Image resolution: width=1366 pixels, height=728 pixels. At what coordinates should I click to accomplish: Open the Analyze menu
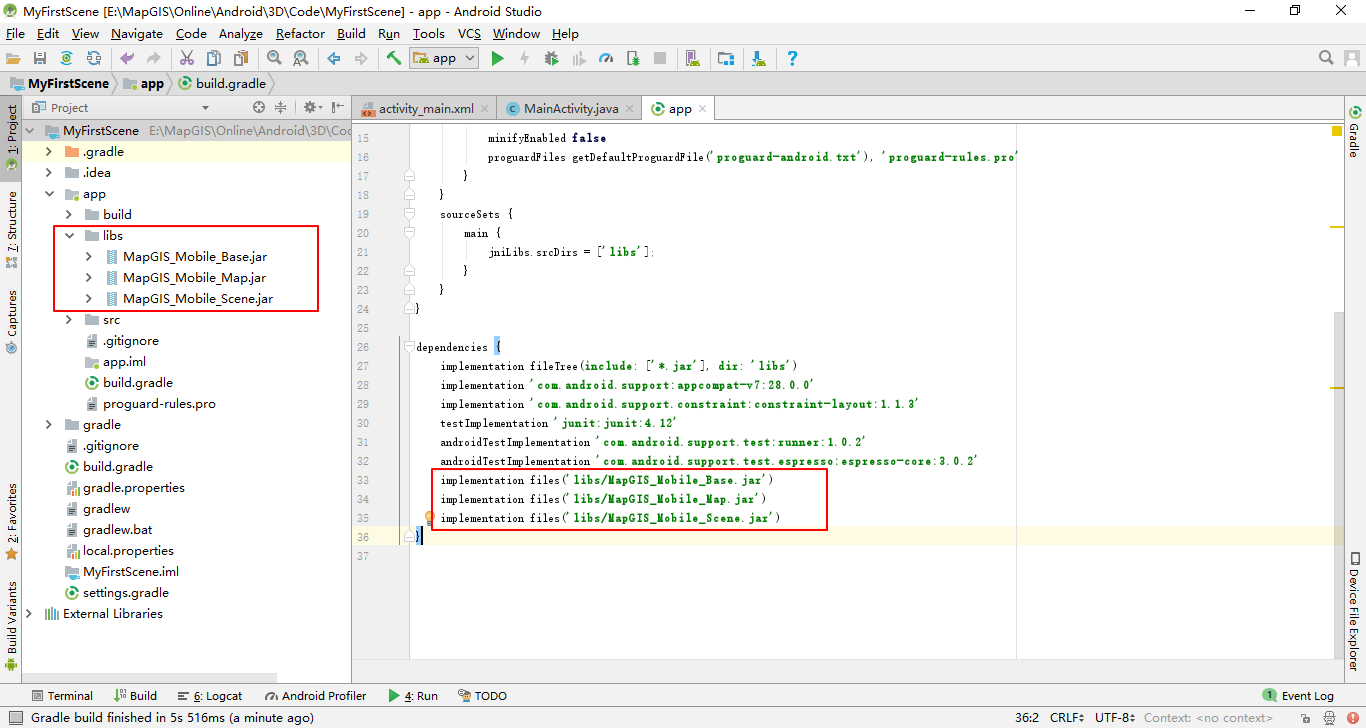point(241,33)
